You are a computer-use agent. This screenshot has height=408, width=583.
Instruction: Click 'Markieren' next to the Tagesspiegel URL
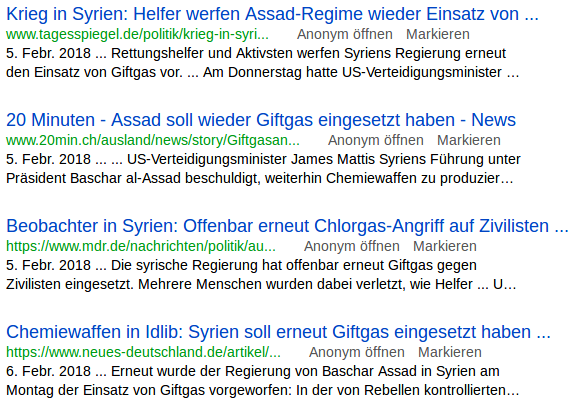(438, 34)
